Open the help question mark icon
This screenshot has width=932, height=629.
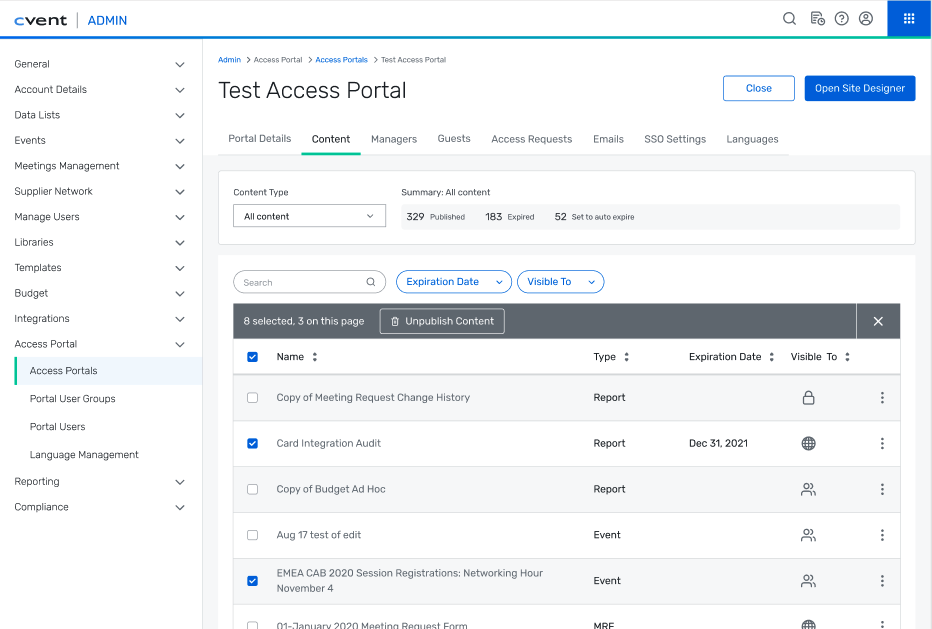[841, 19]
